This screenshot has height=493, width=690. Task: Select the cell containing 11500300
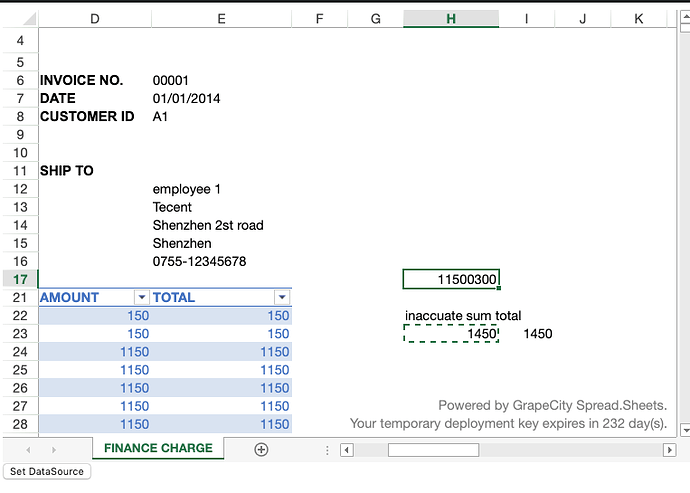[451, 279]
